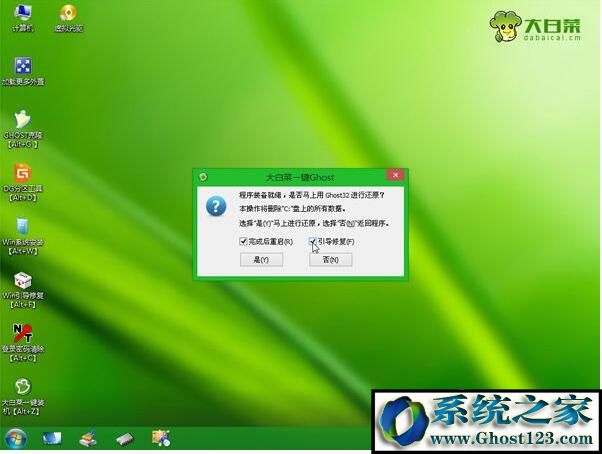
Task: Open the 计算机 desktop icon
Action: coord(23,18)
